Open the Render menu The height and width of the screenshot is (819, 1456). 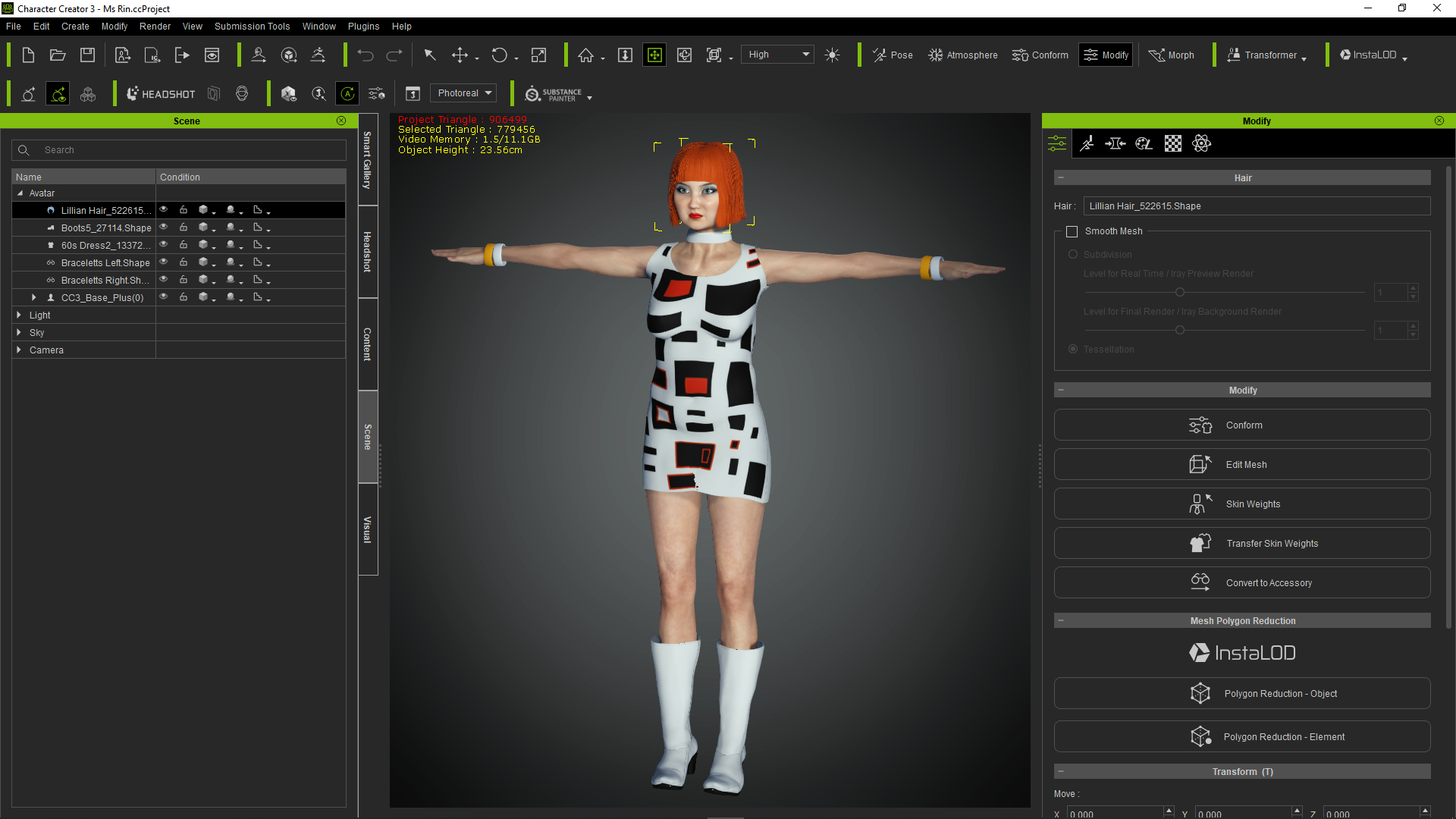155,27
